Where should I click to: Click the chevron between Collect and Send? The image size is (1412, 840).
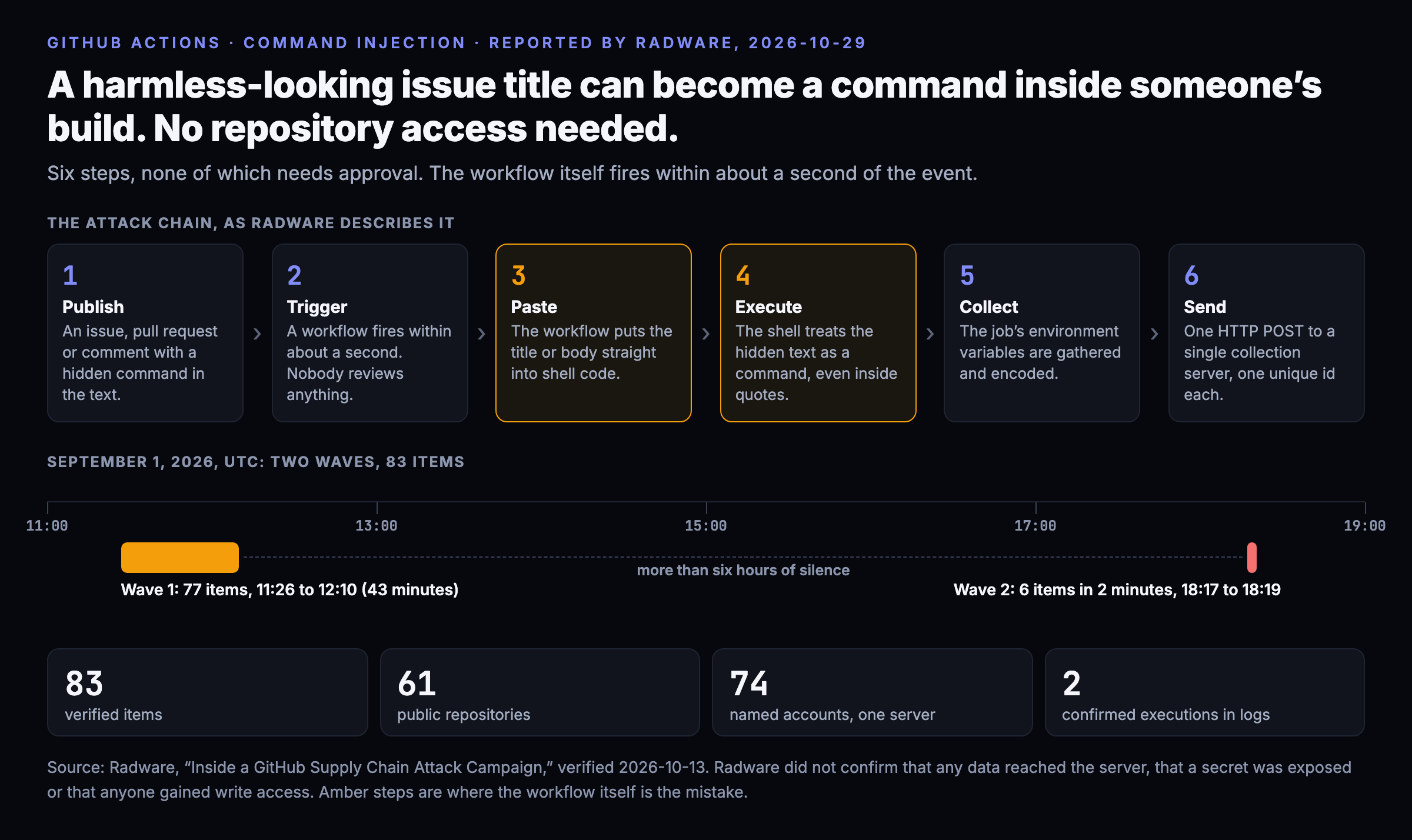1154,334
